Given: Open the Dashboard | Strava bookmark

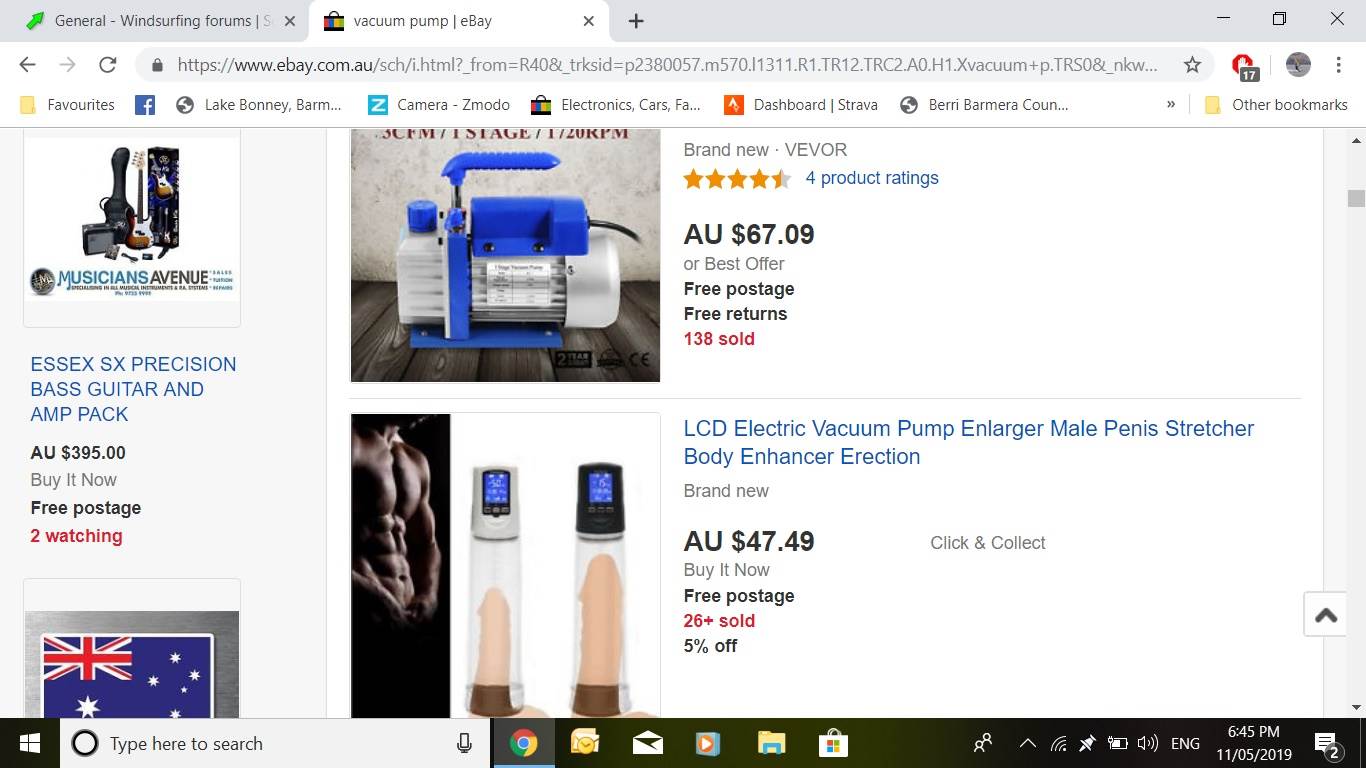Looking at the screenshot, I should click(x=801, y=105).
